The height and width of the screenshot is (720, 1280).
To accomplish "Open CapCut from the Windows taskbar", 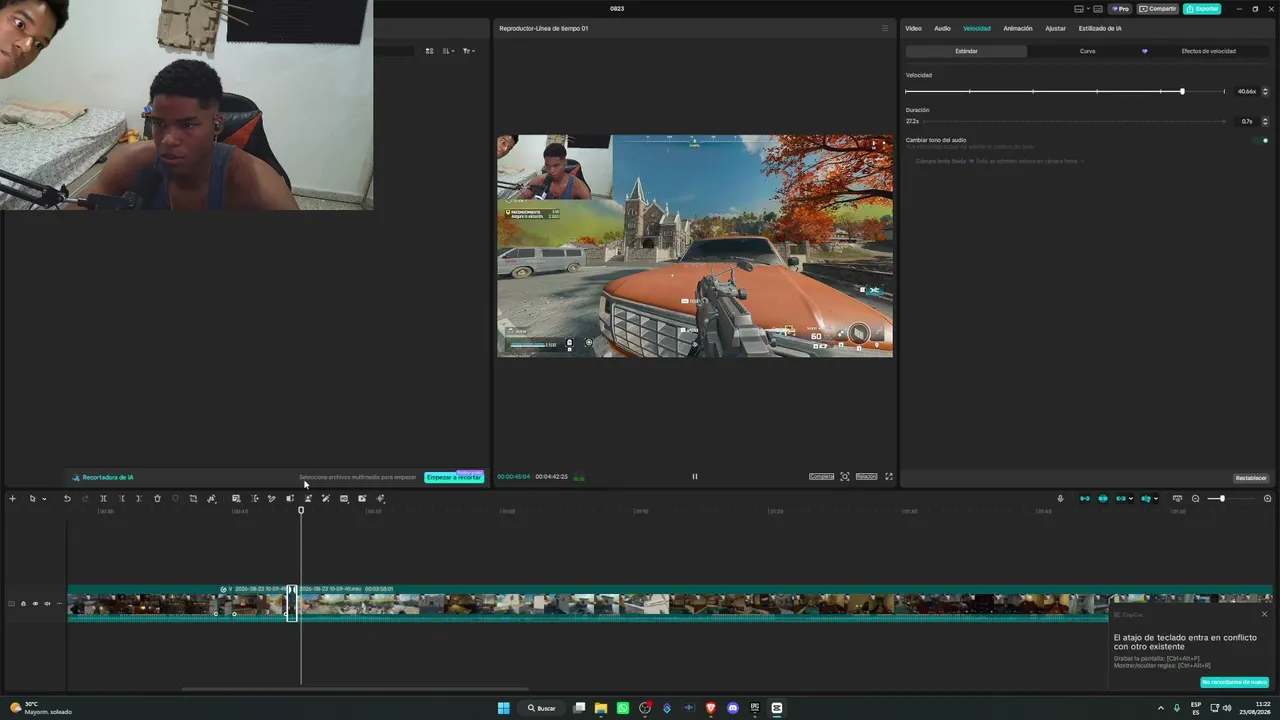I will coord(777,708).
